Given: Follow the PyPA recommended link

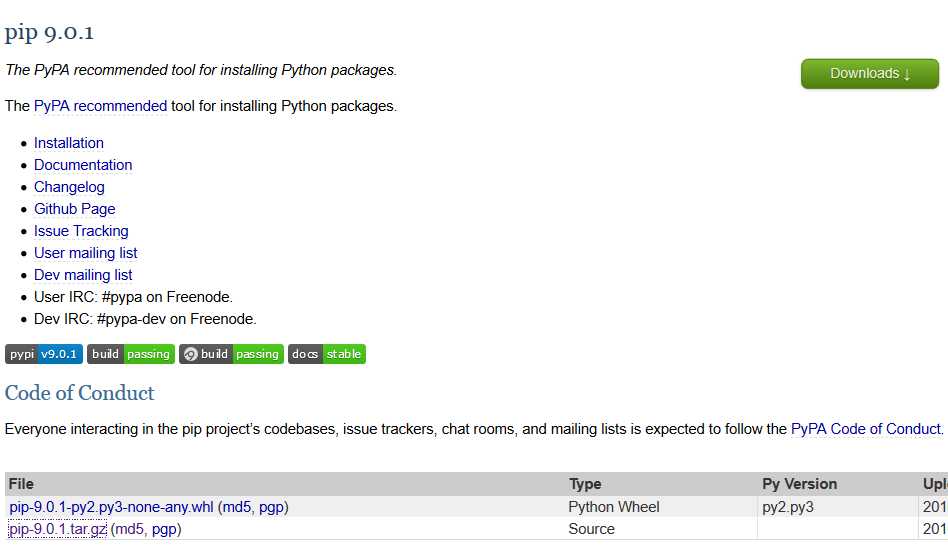Looking at the screenshot, I should pyautogui.click(x=100, y=106).
